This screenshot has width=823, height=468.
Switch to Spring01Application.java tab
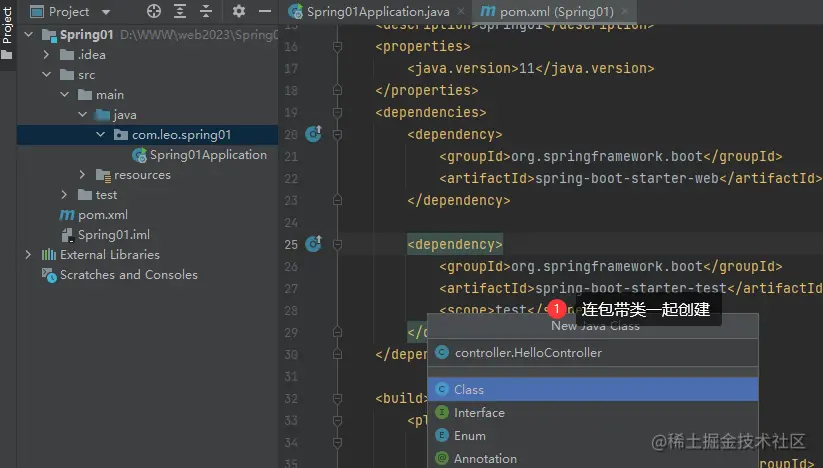(x=378, y=12)
